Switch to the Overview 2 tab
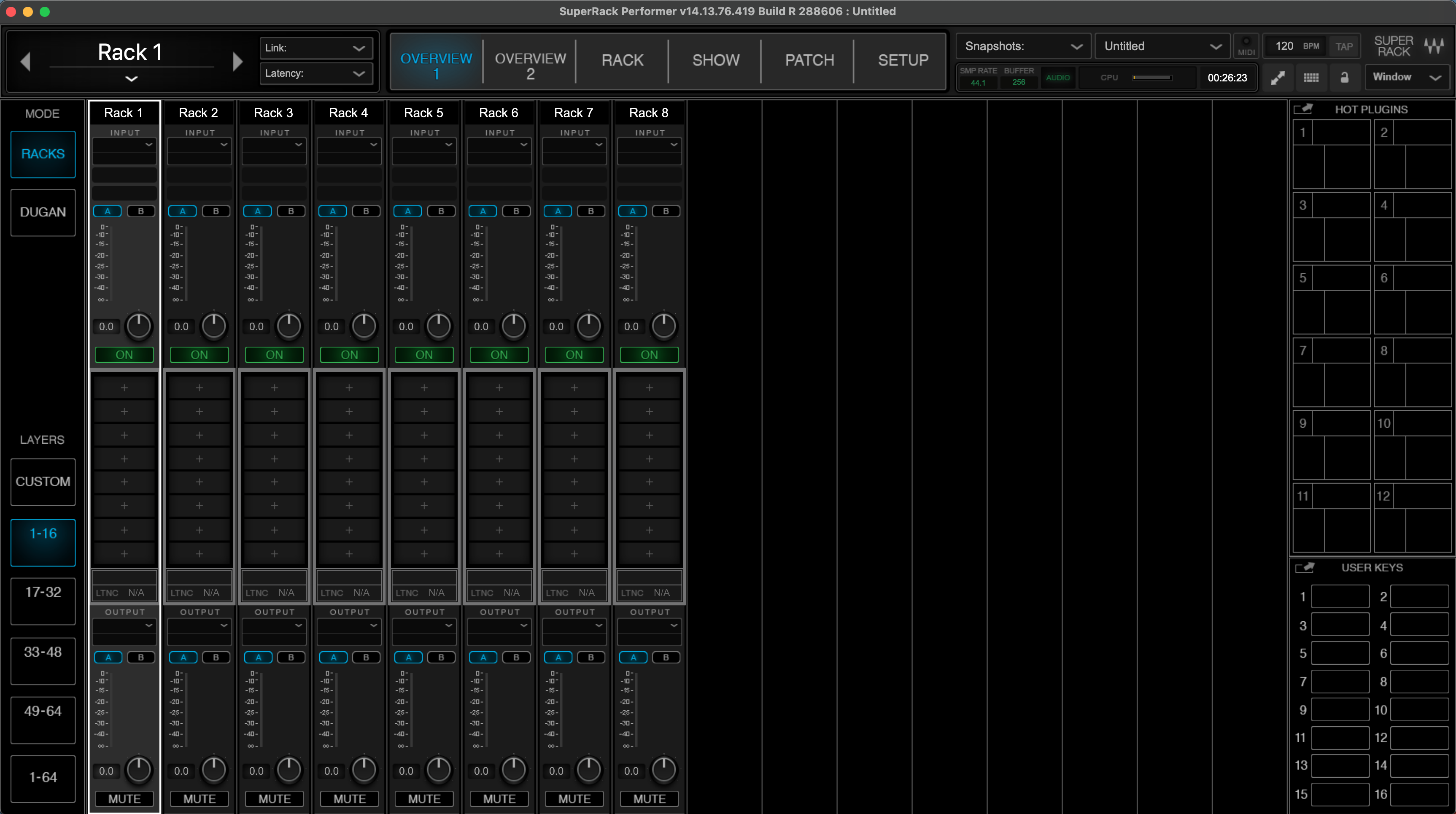This screenshot has width=1456, height=814. [530, 61]
